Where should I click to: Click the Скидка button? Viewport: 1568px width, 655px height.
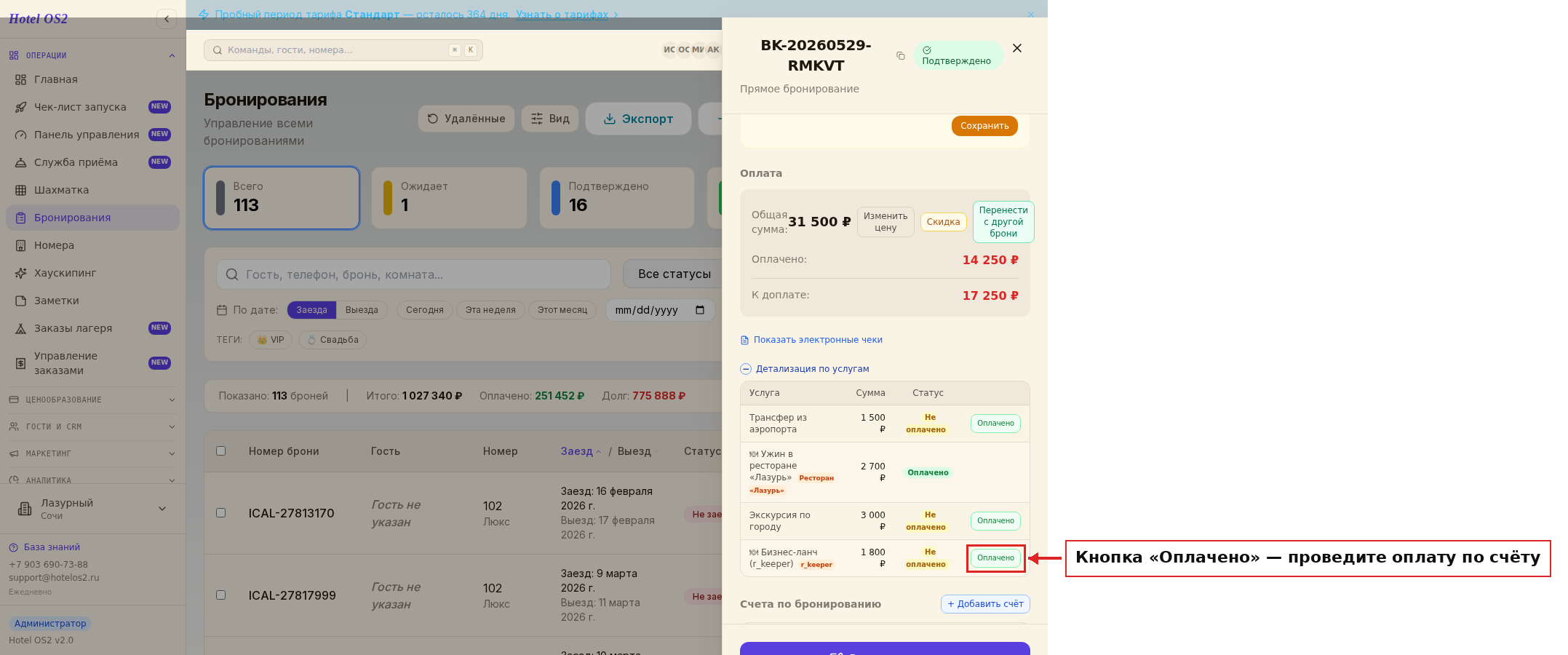943,222
